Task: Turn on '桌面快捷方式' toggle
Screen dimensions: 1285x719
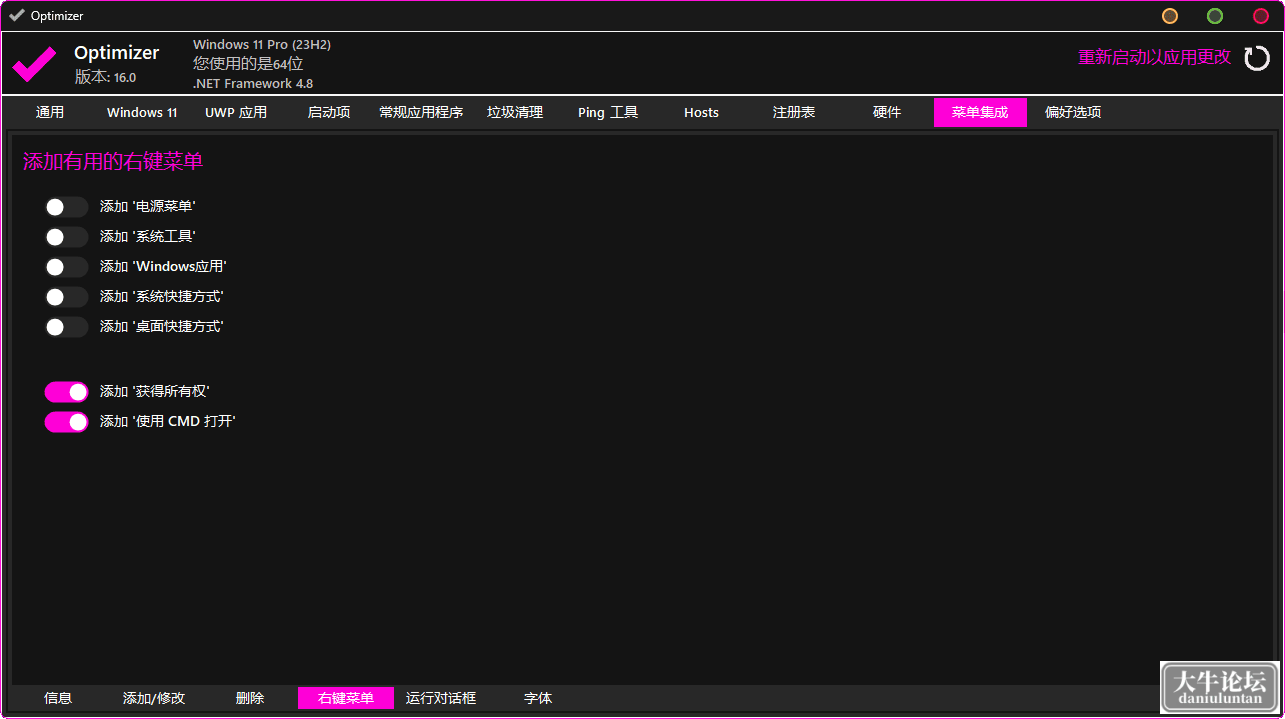Action: click(66, 327)
